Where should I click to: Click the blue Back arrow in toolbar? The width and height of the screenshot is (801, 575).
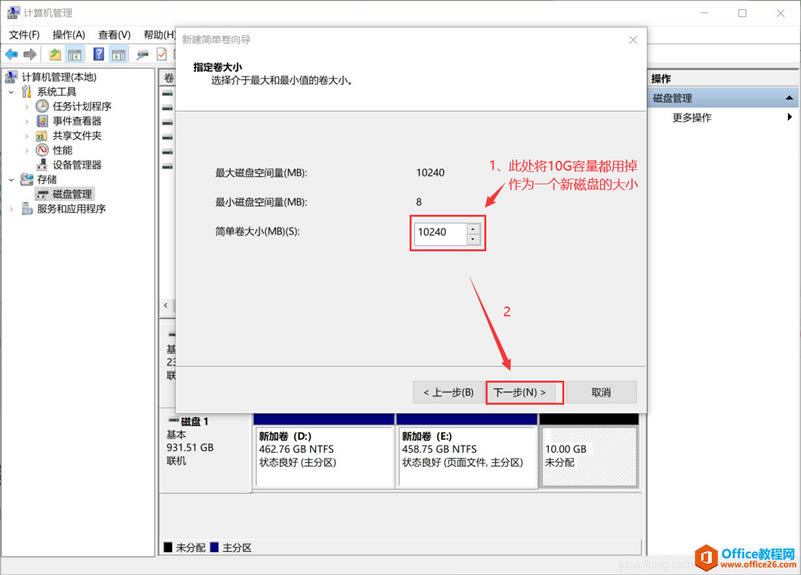(11, 54)
